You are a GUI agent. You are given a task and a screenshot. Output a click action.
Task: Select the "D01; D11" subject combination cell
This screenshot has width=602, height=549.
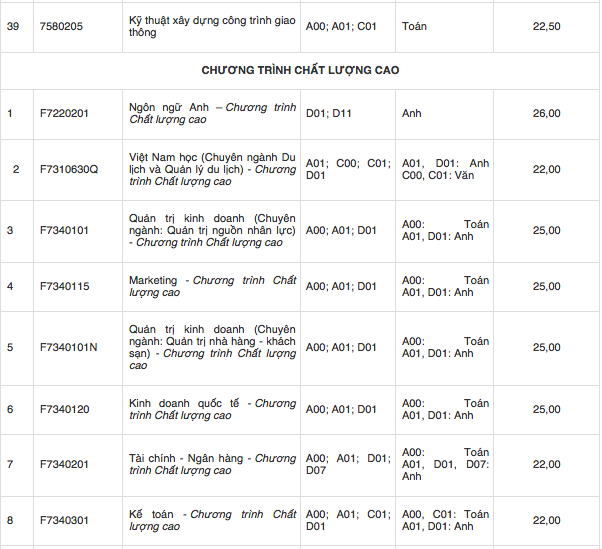coord(329,113)
